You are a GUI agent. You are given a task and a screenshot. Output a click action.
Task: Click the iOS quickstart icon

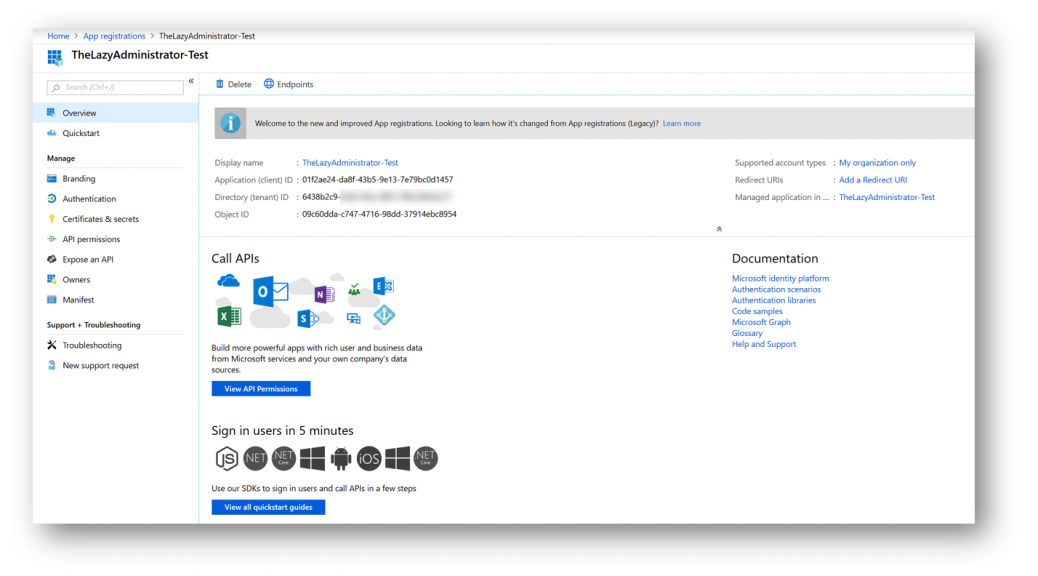click(x=369, y=458)
